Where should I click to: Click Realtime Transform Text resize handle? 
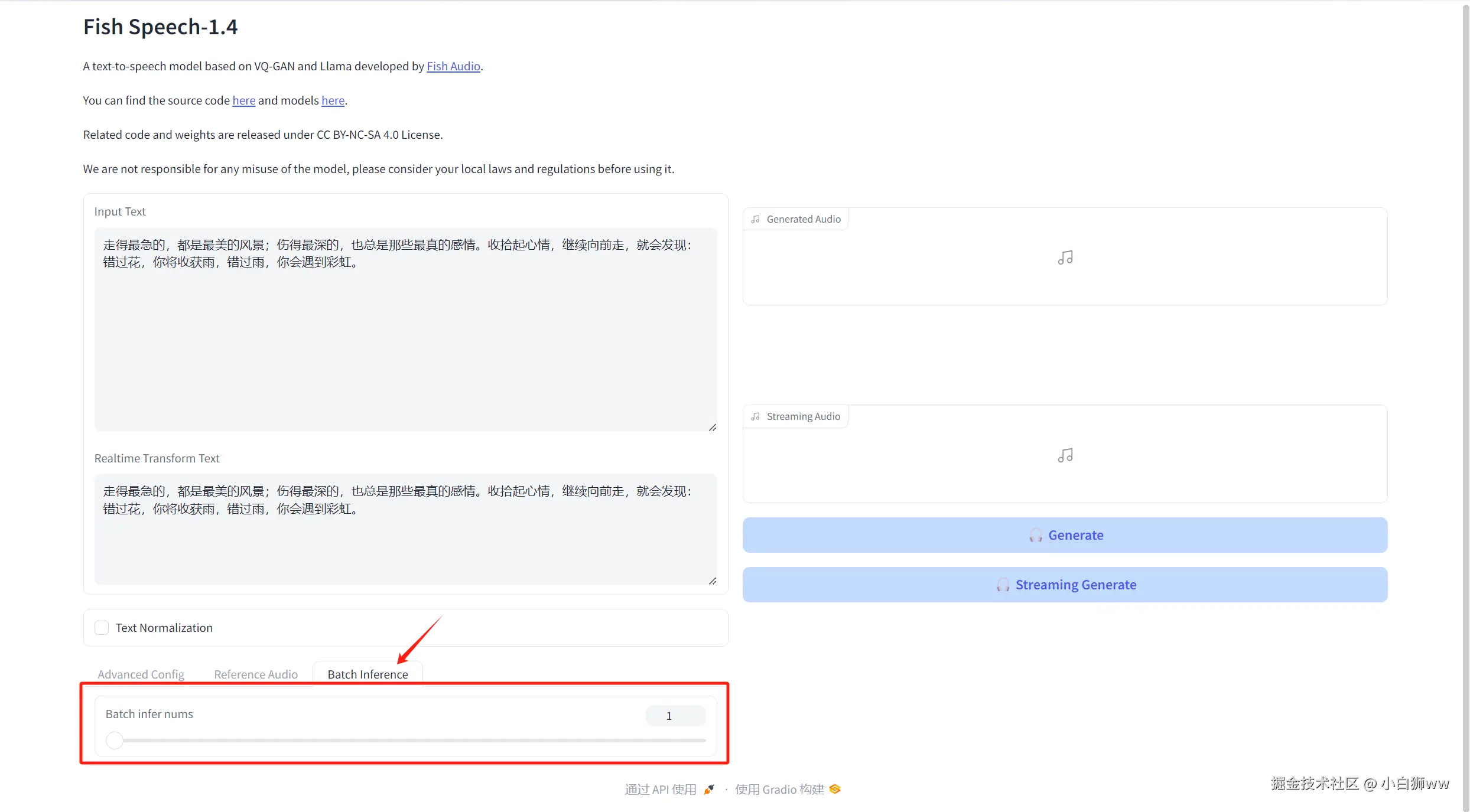[x=713, y=581]
